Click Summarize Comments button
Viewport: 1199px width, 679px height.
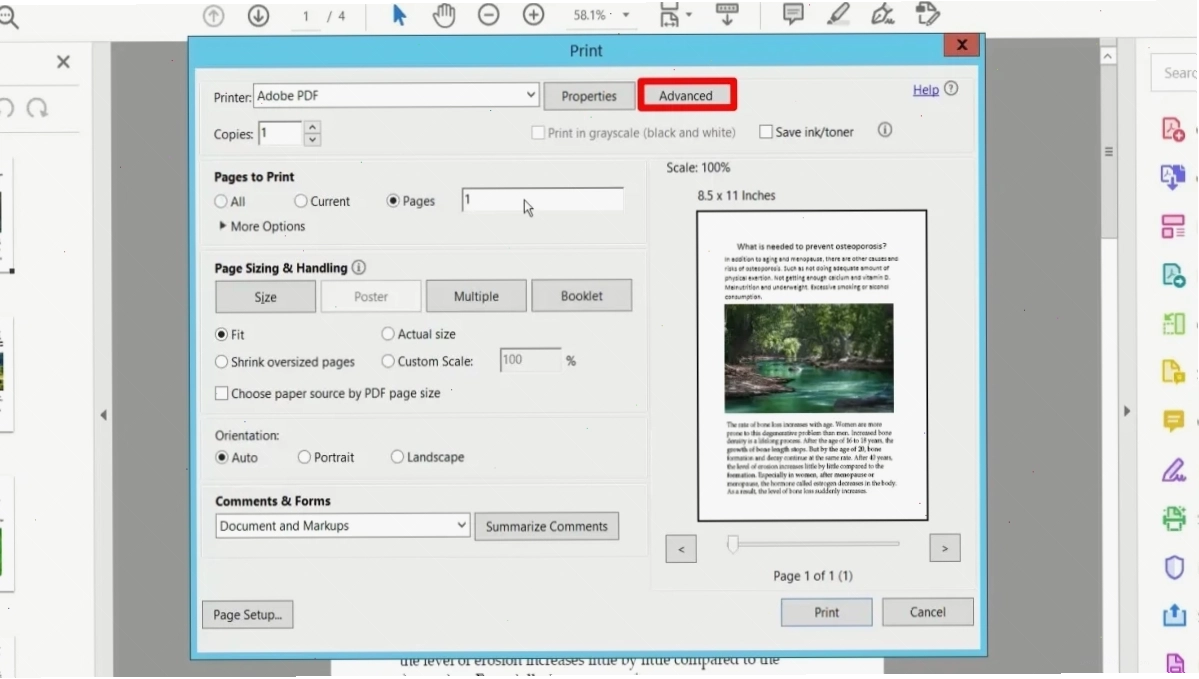pyautogui.click(x=547, y=526)
